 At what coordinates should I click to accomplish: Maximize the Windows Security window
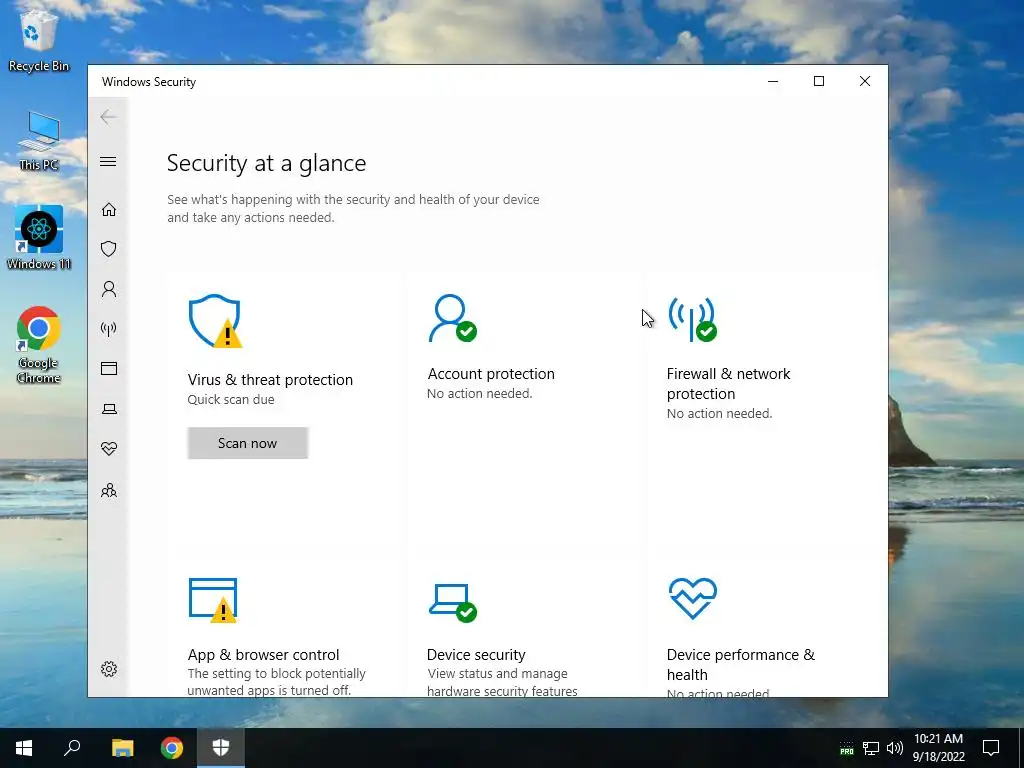coord(819,81)
